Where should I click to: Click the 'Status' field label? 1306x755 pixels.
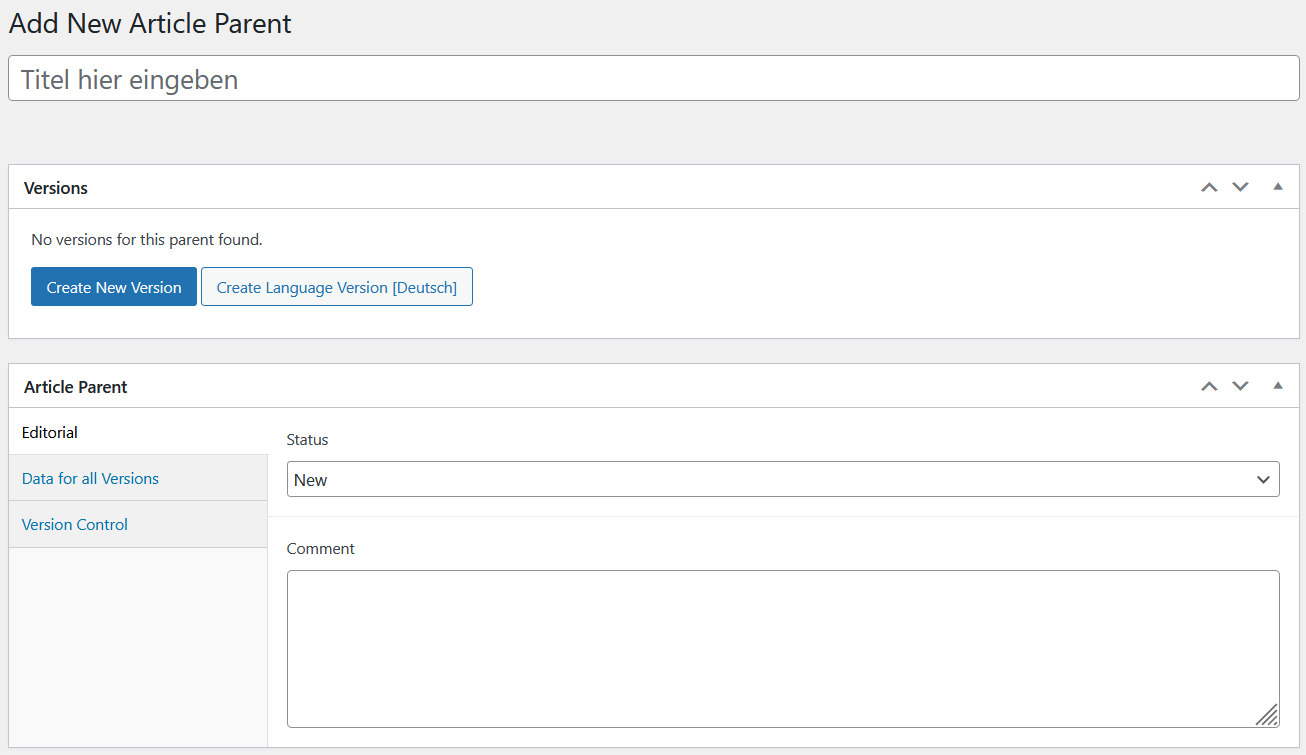coord(307,439)
